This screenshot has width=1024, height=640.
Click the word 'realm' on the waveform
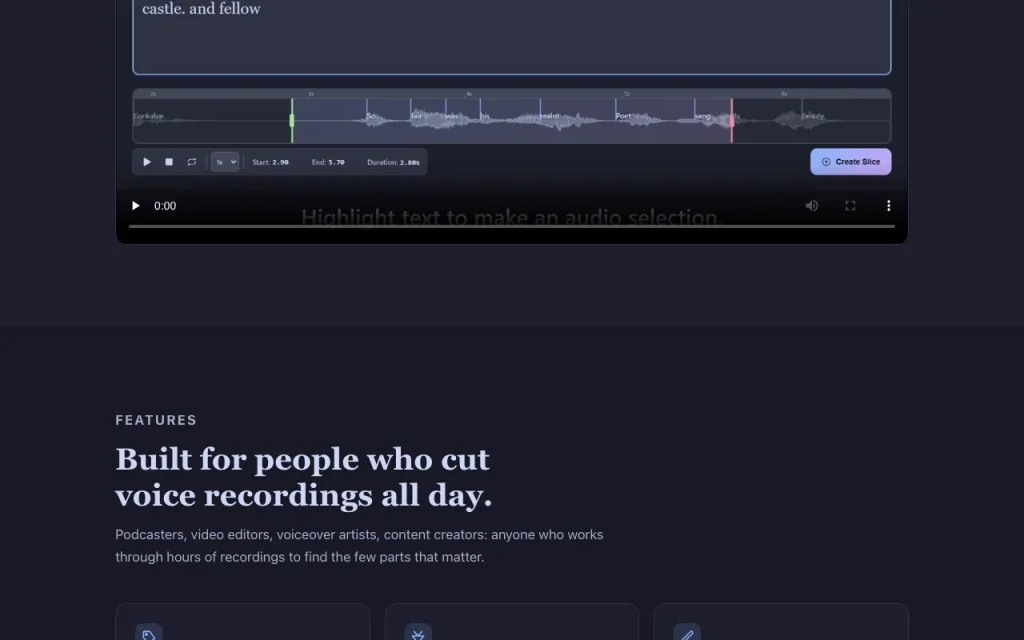click(550, 116)
